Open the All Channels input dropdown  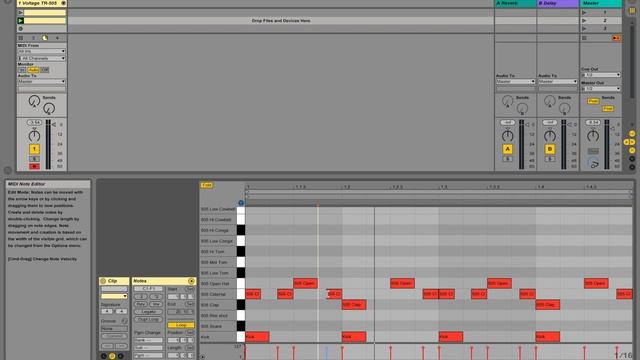41,58
